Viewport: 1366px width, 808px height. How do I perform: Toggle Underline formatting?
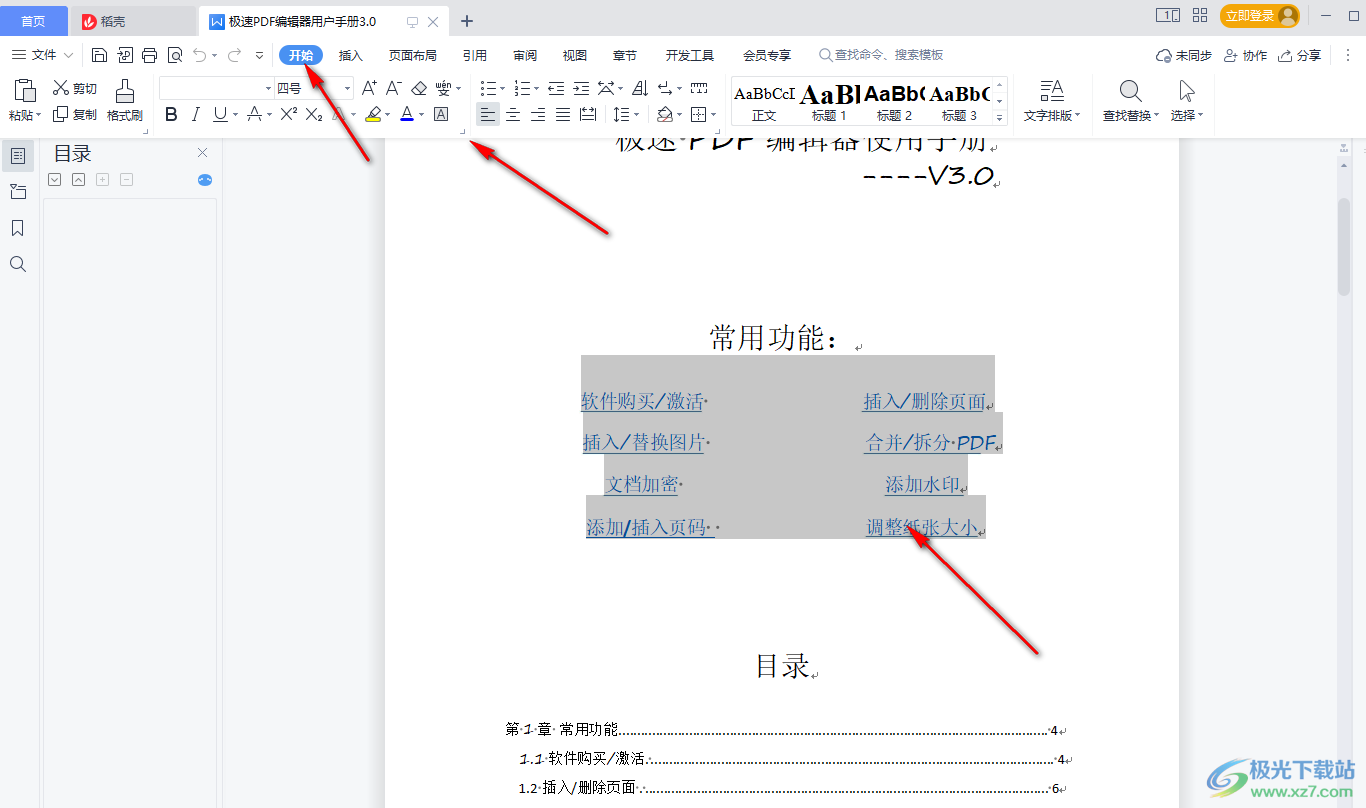(x=220, y=115)
